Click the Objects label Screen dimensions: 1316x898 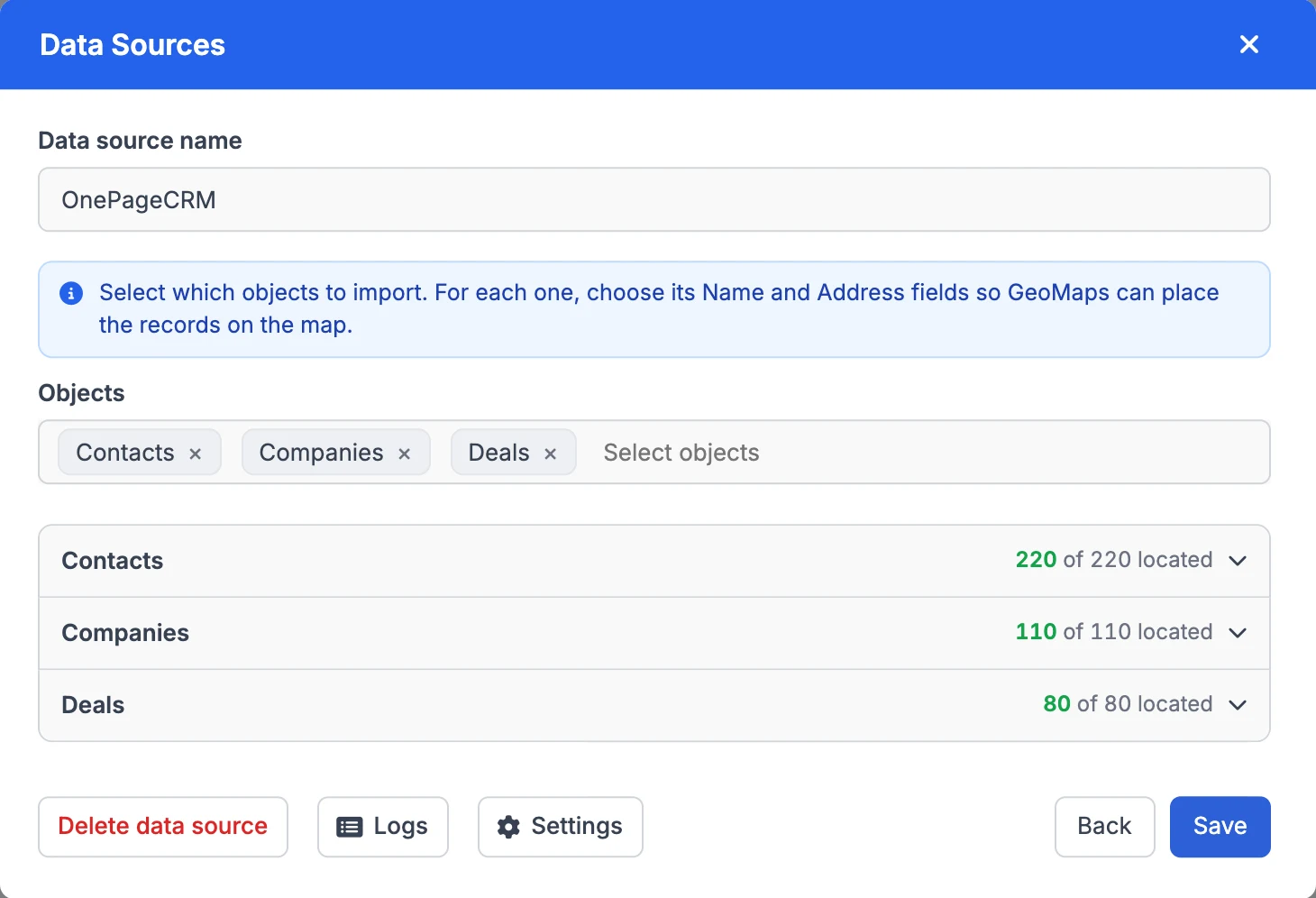(81, 393)
